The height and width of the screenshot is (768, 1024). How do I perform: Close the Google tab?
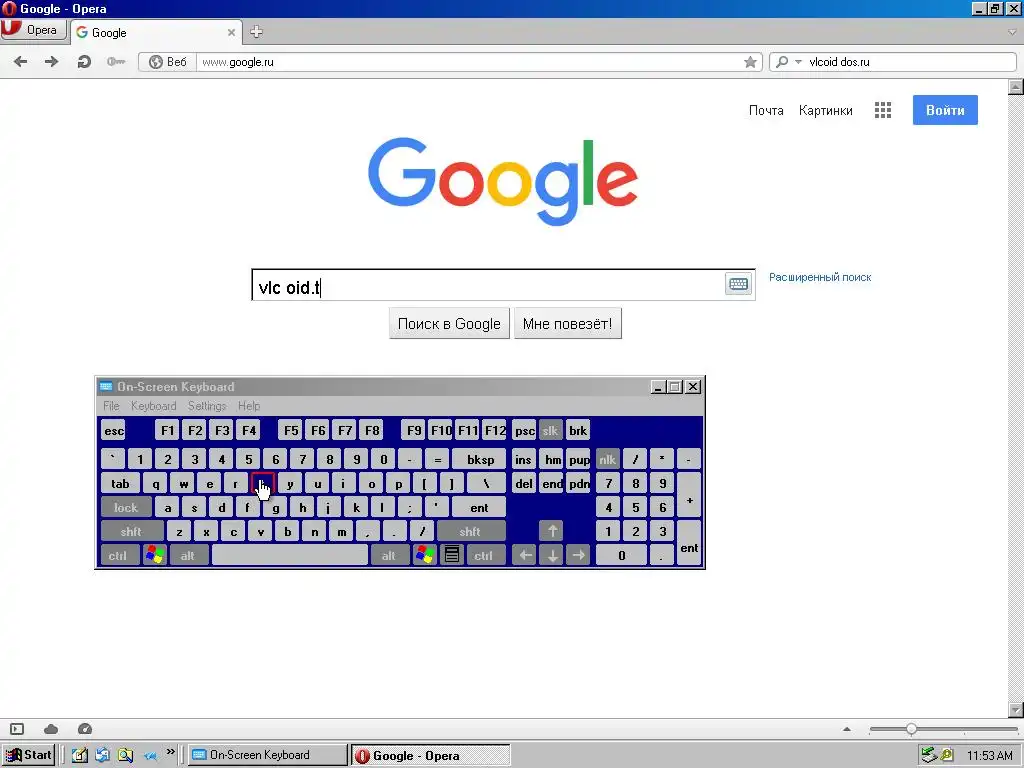click(x=231, y=33)
